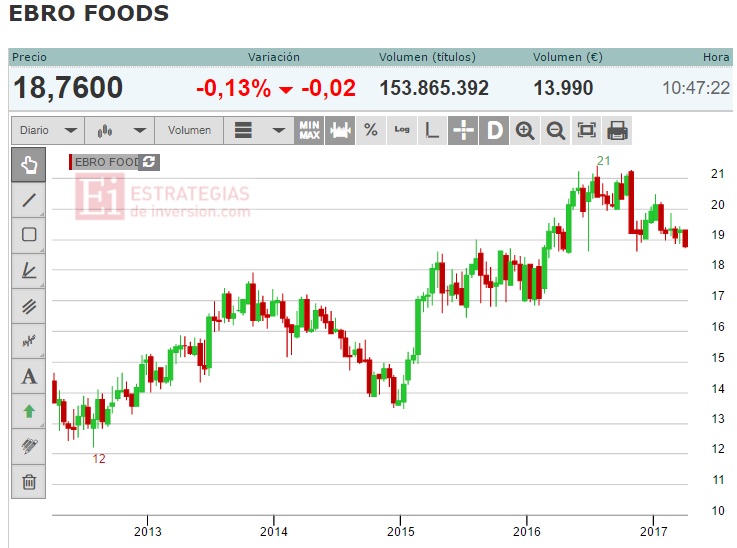Select the green arrow marker tool
This screenshot has height=548, width=737.
29,412
